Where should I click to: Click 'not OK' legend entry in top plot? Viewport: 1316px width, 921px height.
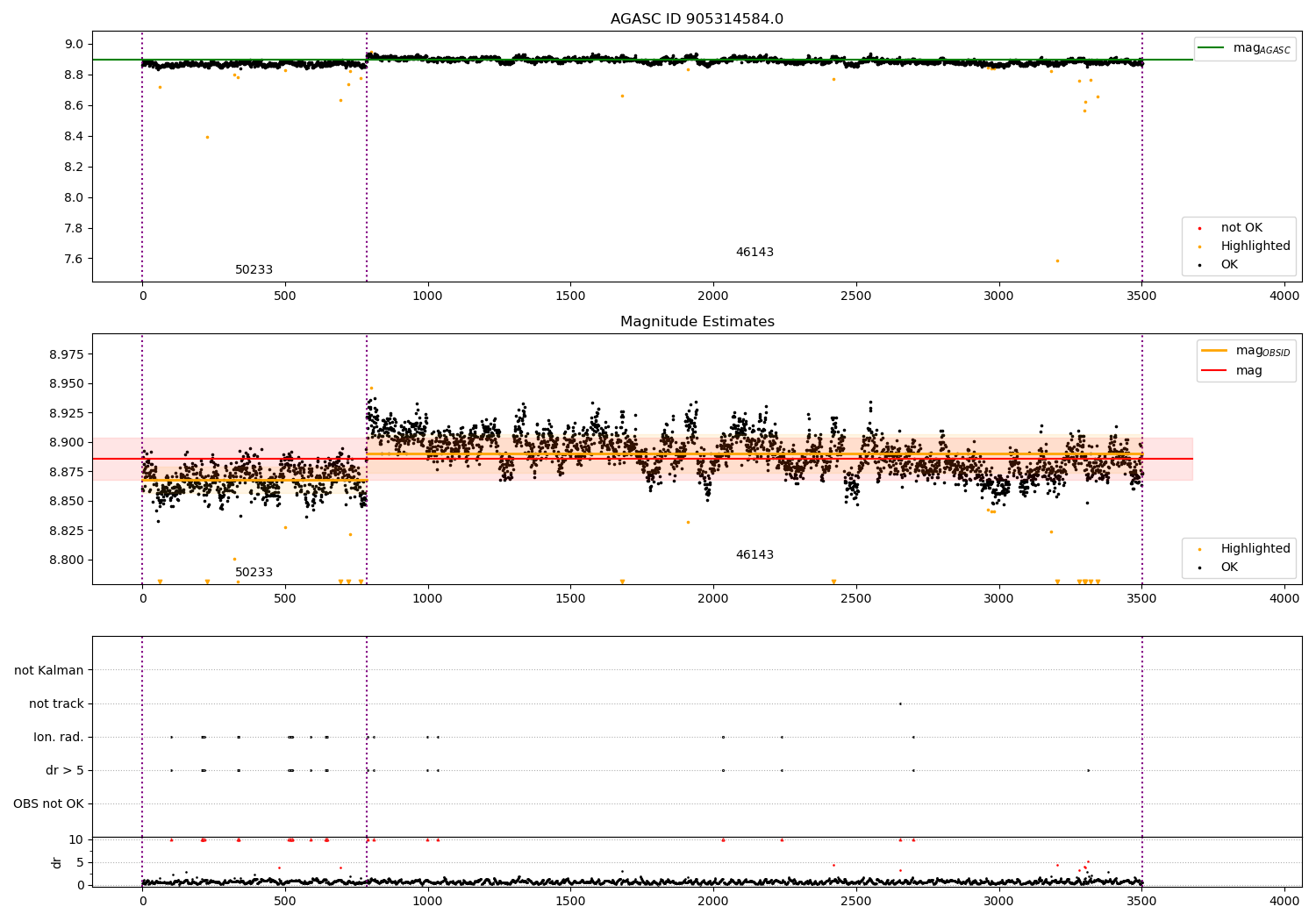[x=1241, y=228]
